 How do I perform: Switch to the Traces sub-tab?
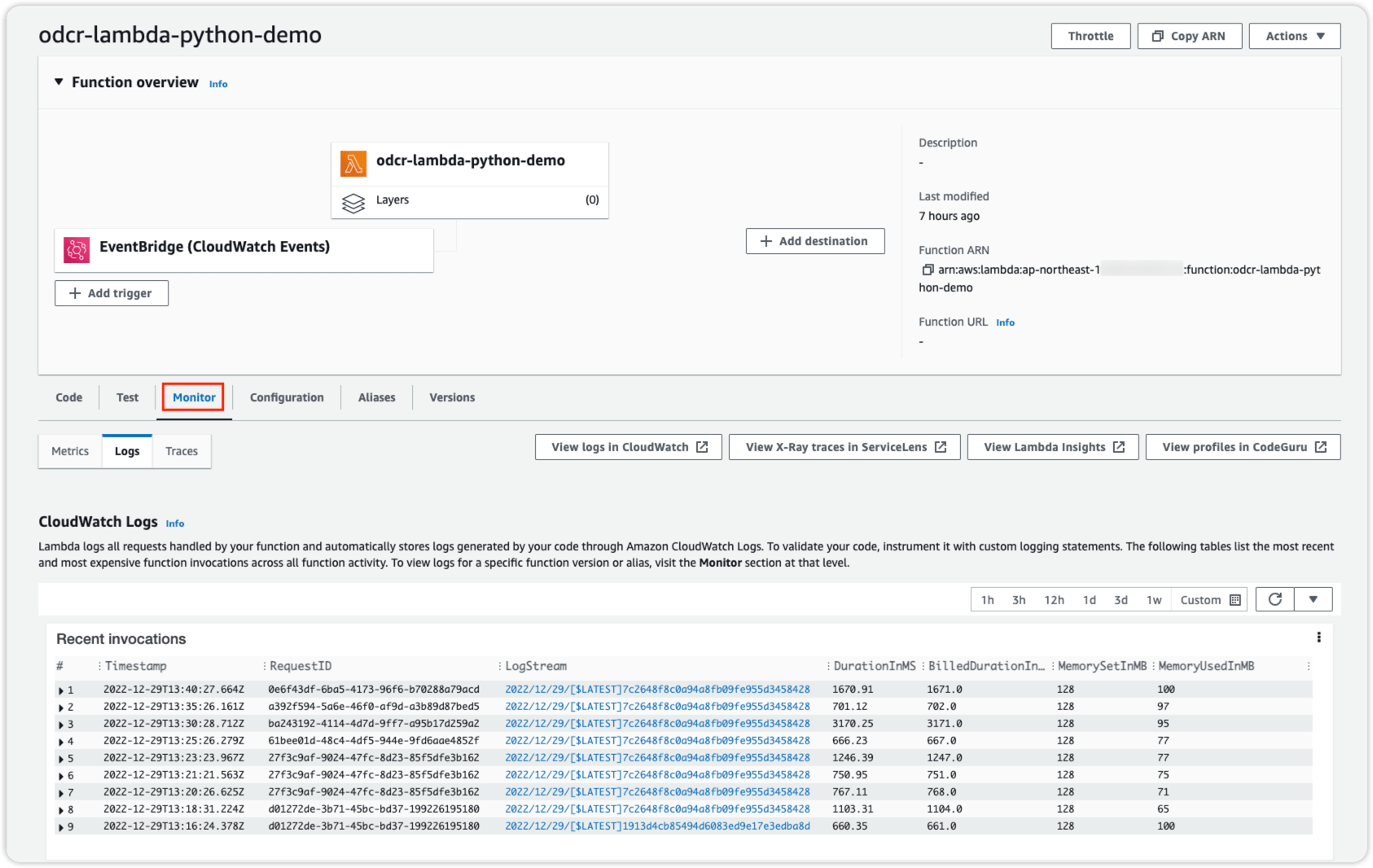[x=182, y=451]
